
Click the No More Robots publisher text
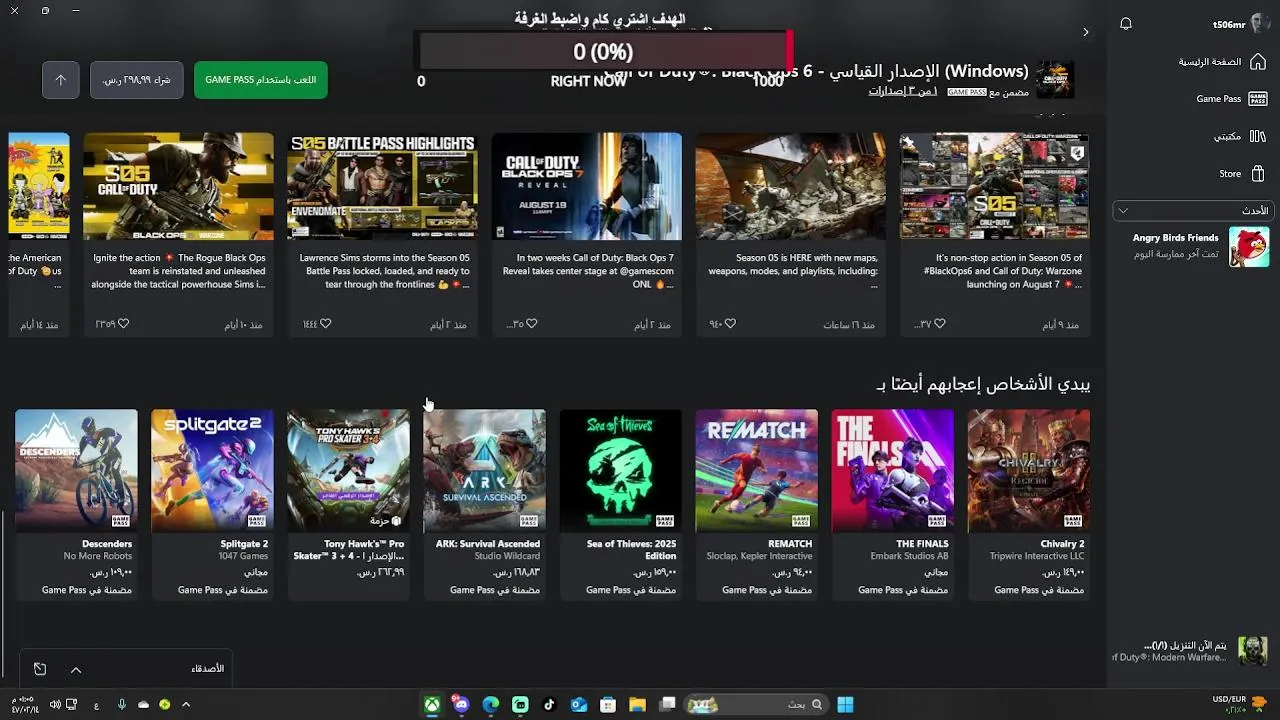(98, 556)
